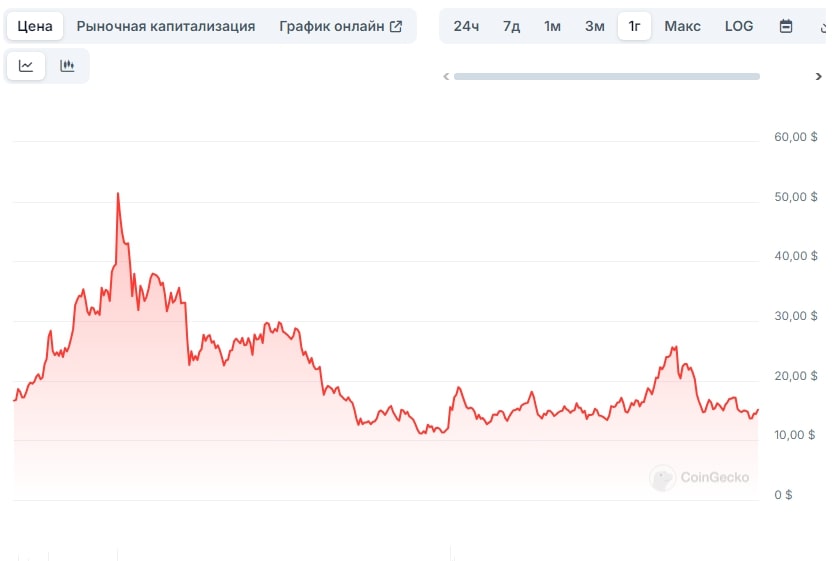
Task: Toggle the LOG scale option
Action: pos(739,26)
